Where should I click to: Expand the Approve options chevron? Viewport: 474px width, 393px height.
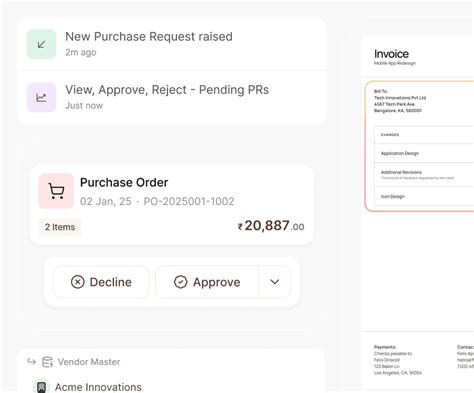coord(275,282)
